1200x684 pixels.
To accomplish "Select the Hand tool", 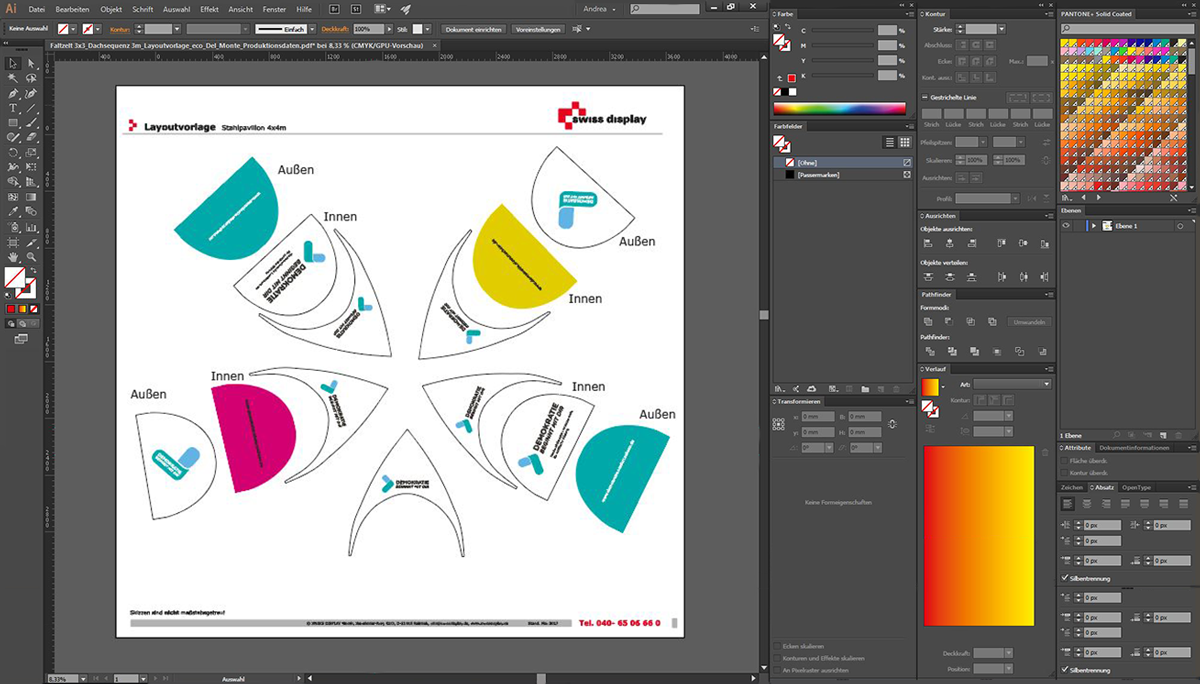I will (13, 256).
